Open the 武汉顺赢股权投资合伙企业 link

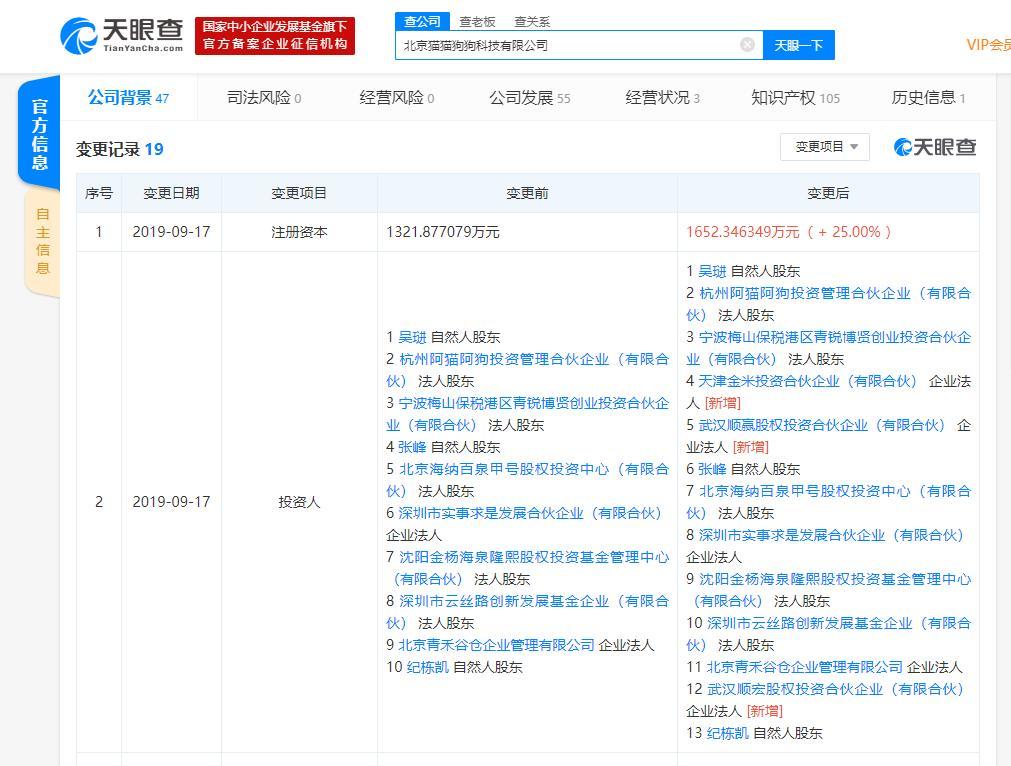[821, 425]
